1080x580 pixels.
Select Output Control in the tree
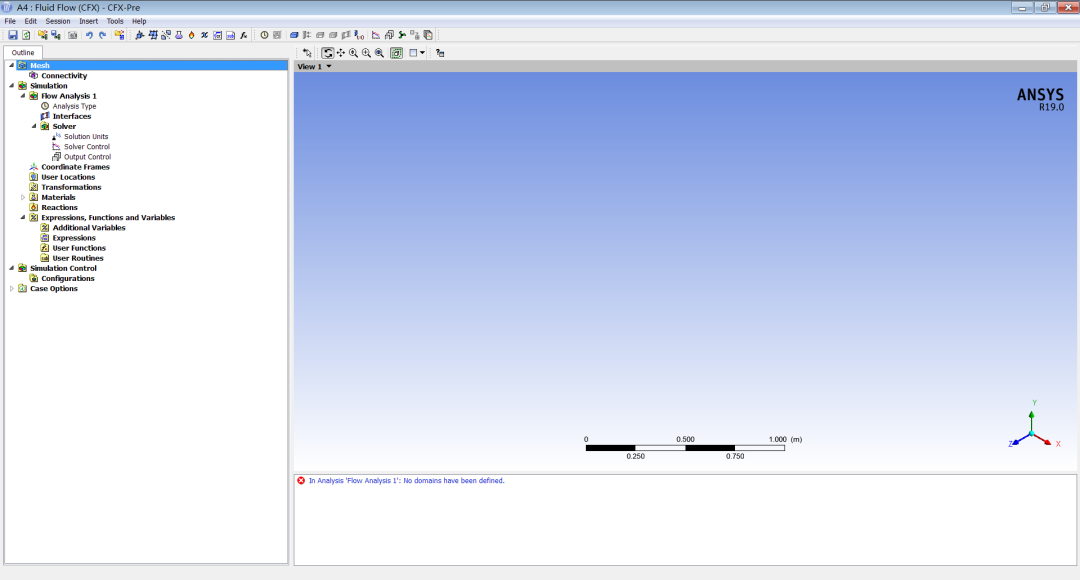coord(87,156)
